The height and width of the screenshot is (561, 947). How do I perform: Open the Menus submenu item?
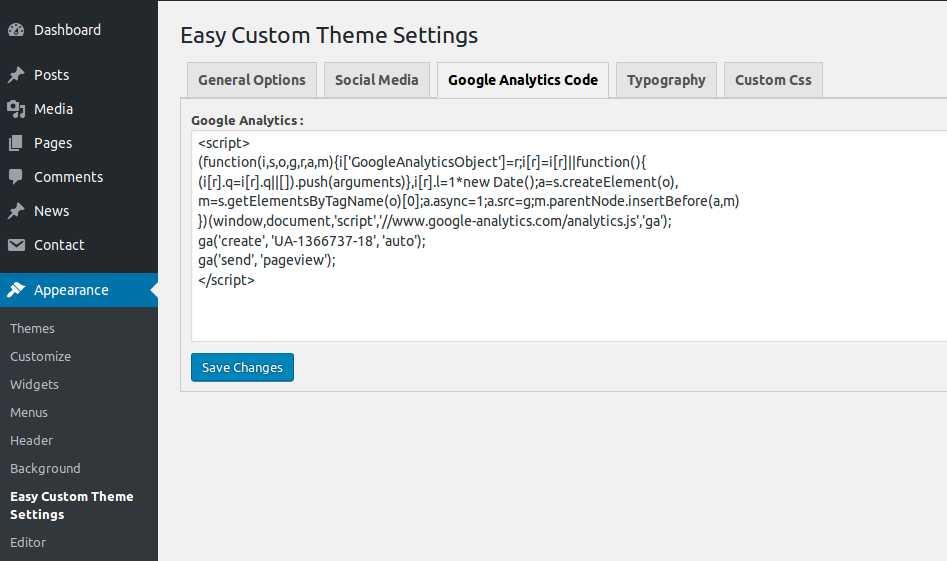click(x=29, y=412)
